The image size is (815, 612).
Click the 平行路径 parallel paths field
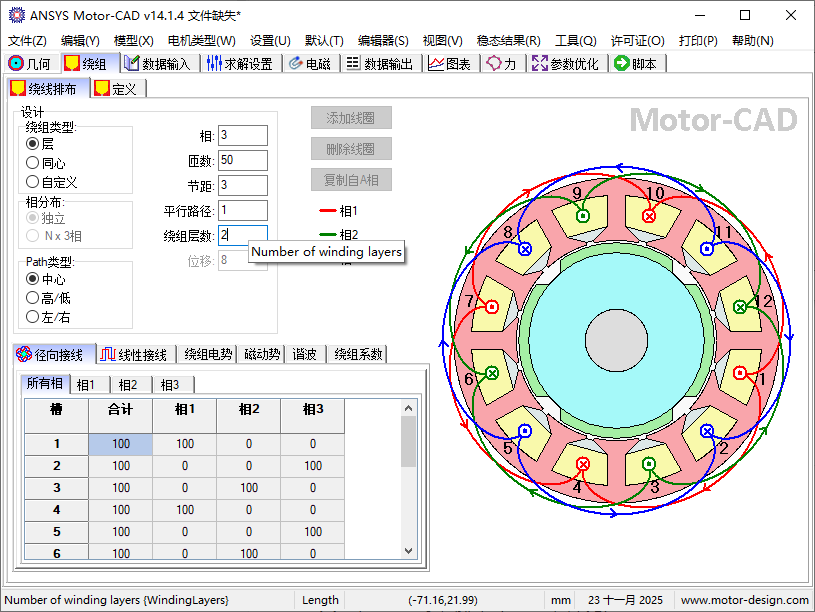(x=243, y=210)
